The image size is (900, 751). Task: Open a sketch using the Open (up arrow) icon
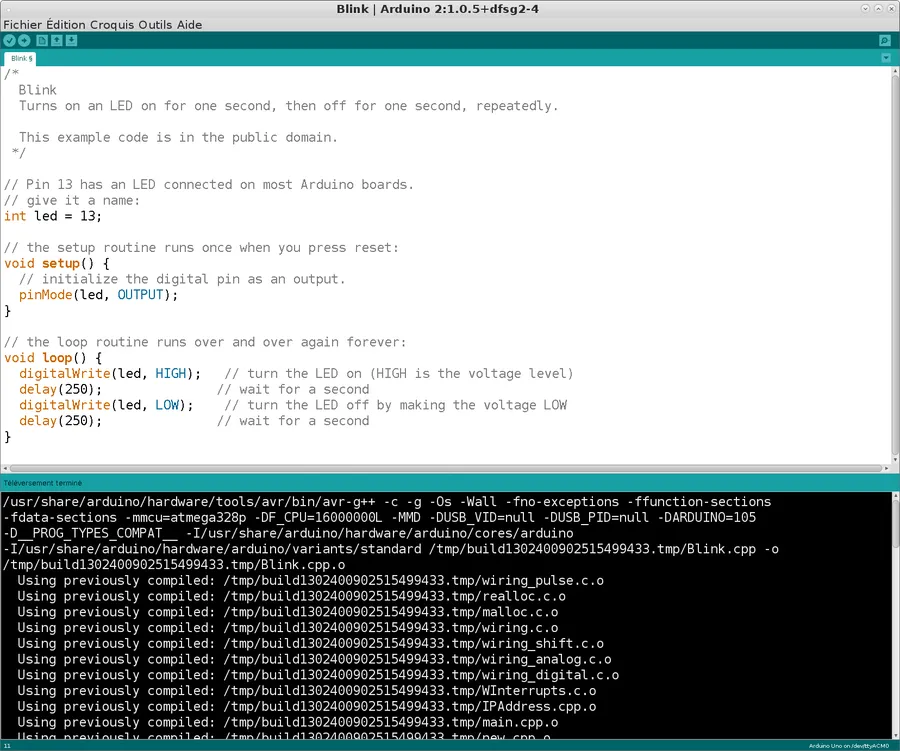56,40
